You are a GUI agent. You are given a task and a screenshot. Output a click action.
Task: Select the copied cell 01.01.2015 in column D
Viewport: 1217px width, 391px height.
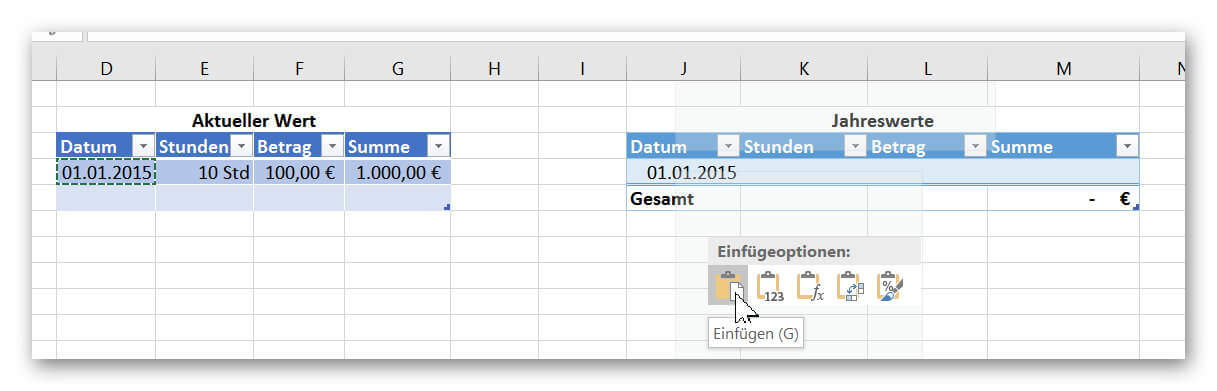[x=106, y=172]
